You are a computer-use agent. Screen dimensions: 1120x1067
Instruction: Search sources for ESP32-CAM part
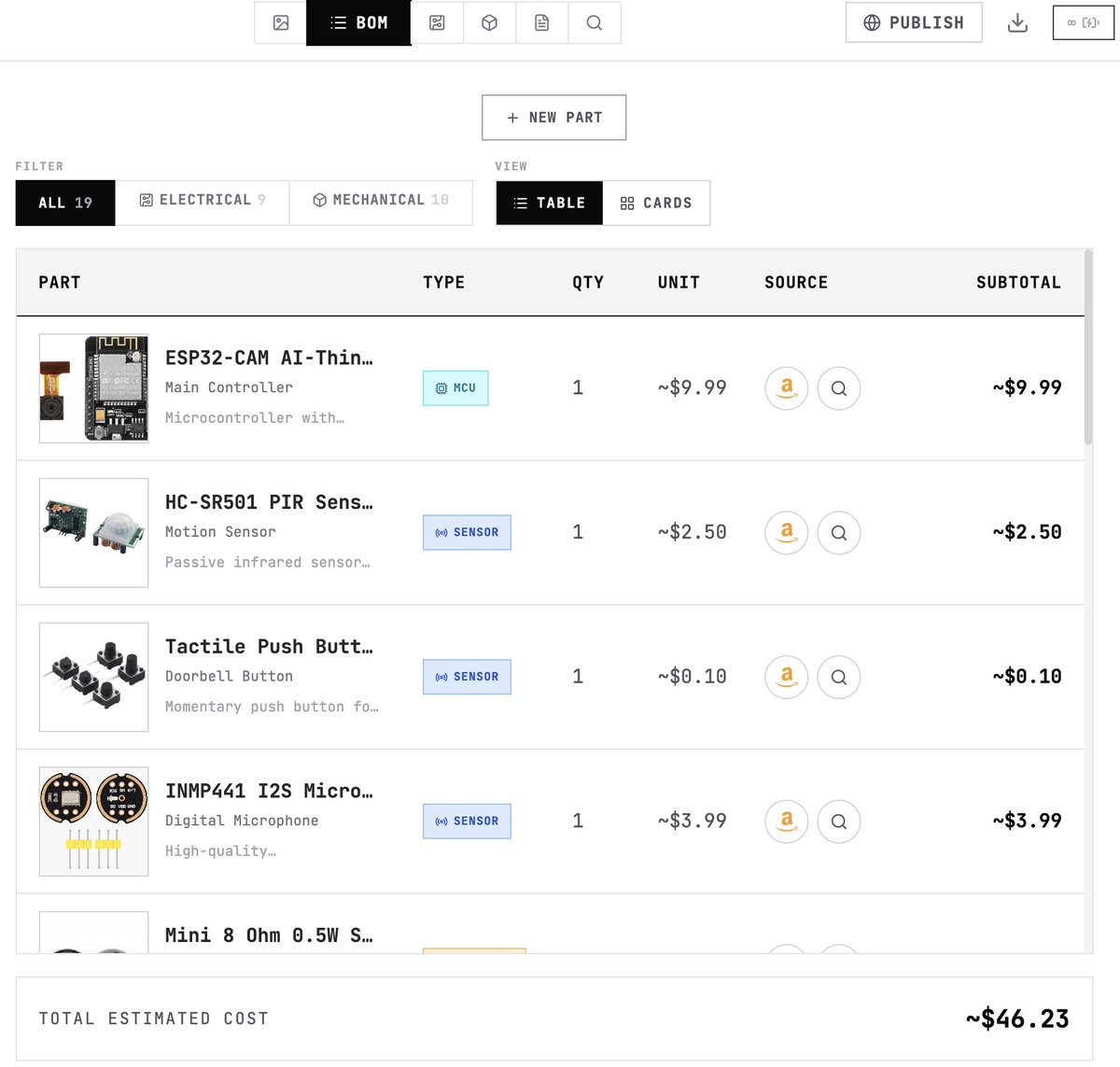[x=839, y=388]
